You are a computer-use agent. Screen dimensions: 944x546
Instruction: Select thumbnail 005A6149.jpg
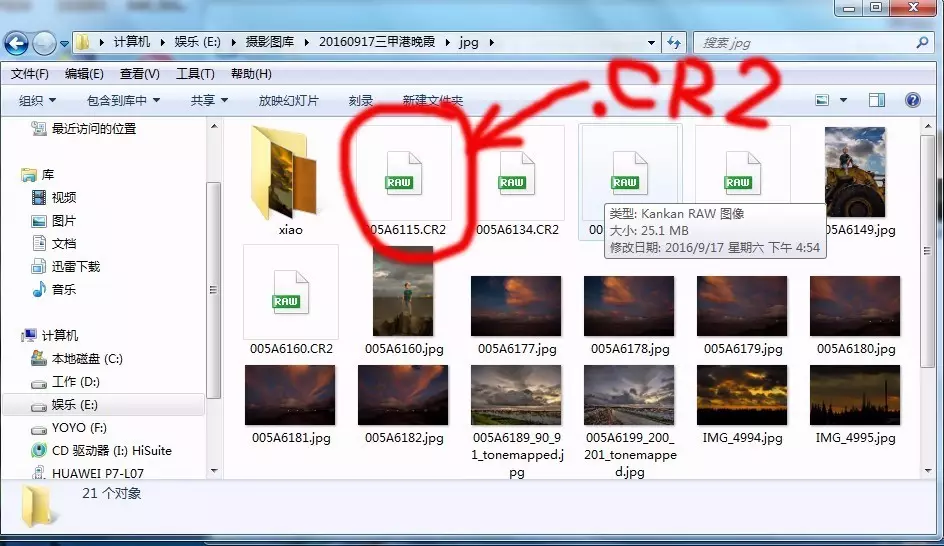coord(855,172)
